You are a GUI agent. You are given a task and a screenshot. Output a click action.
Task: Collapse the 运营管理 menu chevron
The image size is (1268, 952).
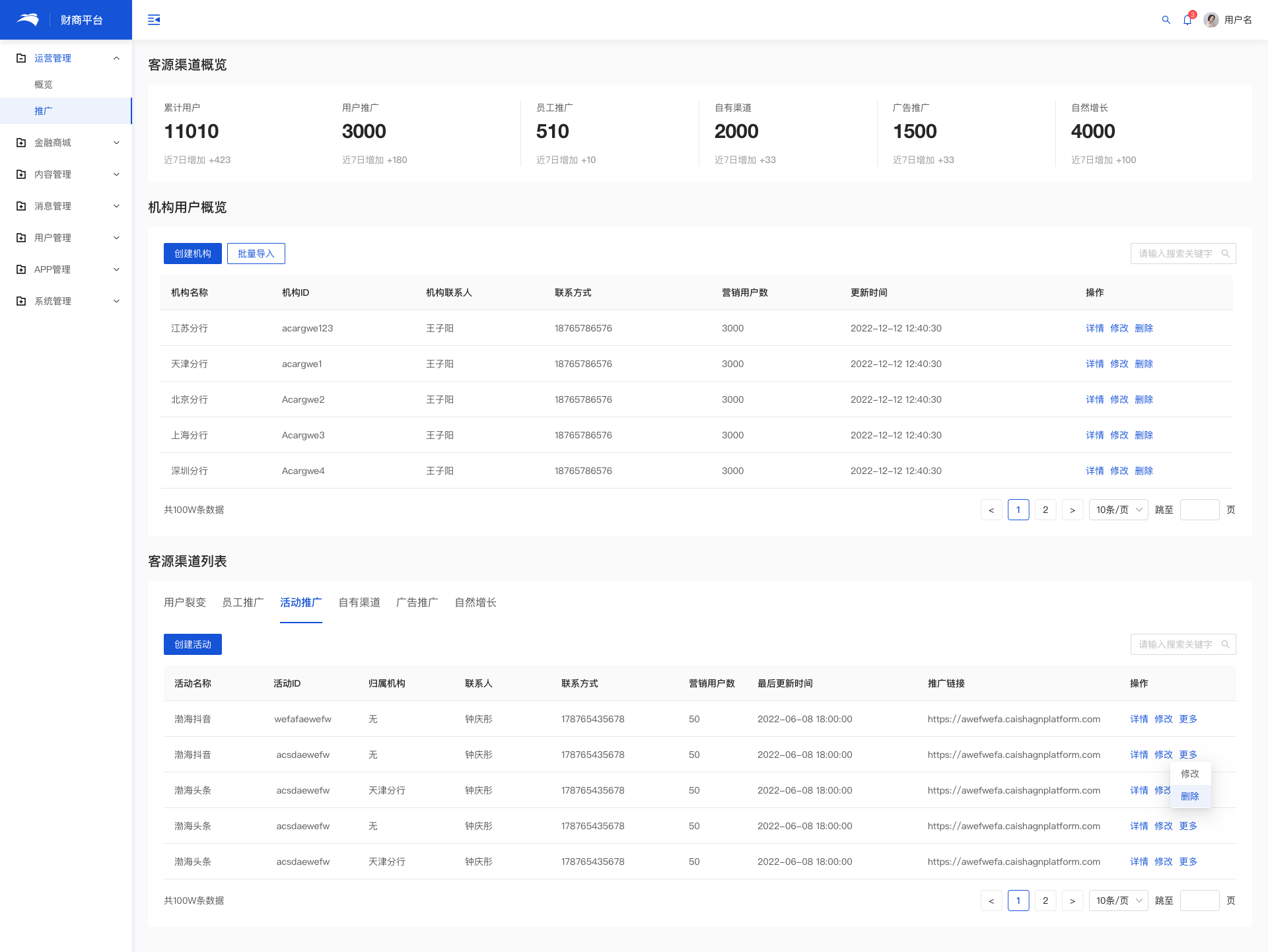click(116, 58)
